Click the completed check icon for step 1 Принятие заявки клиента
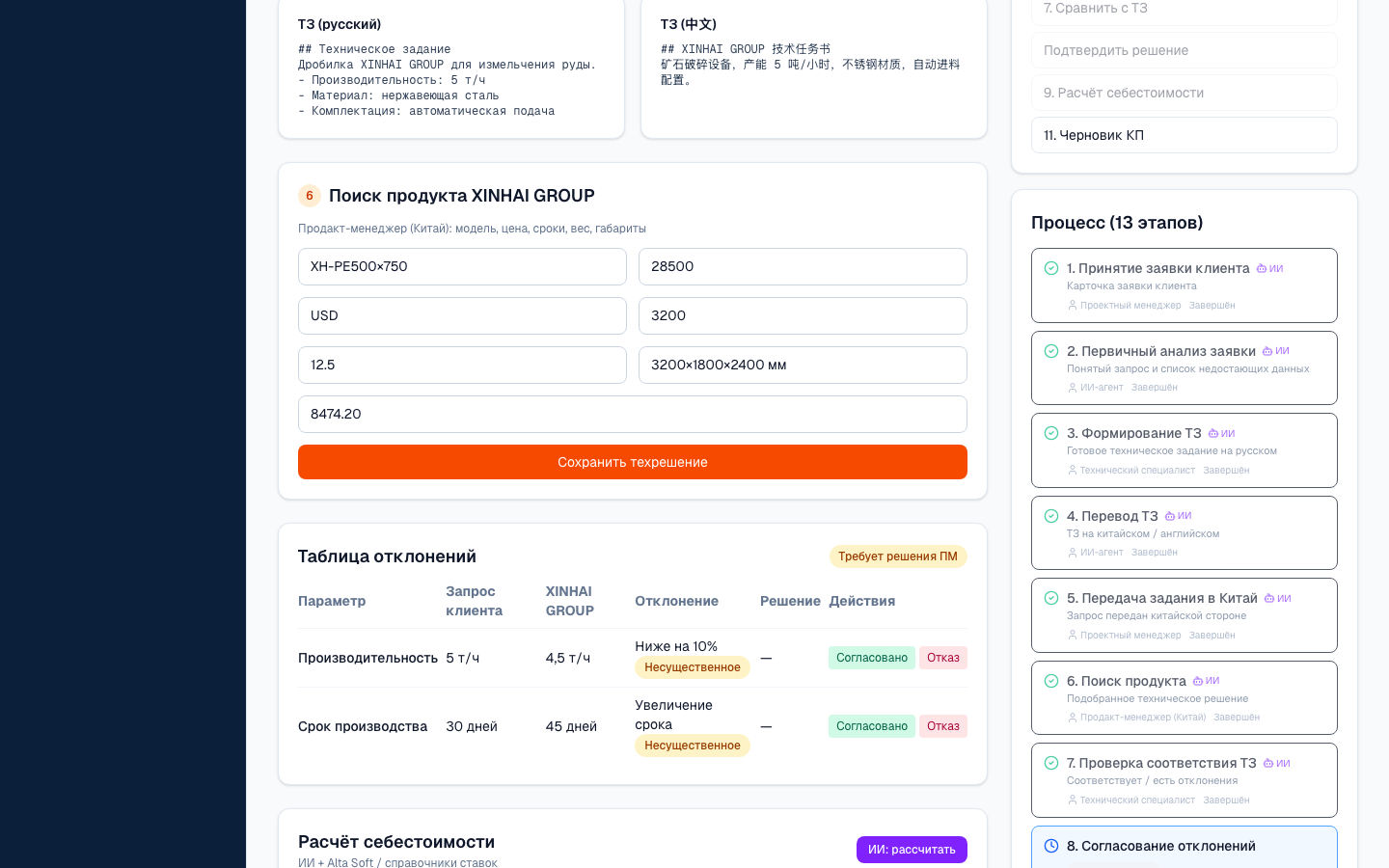Screen dimensions: 1389x868 pos(1051,268)
